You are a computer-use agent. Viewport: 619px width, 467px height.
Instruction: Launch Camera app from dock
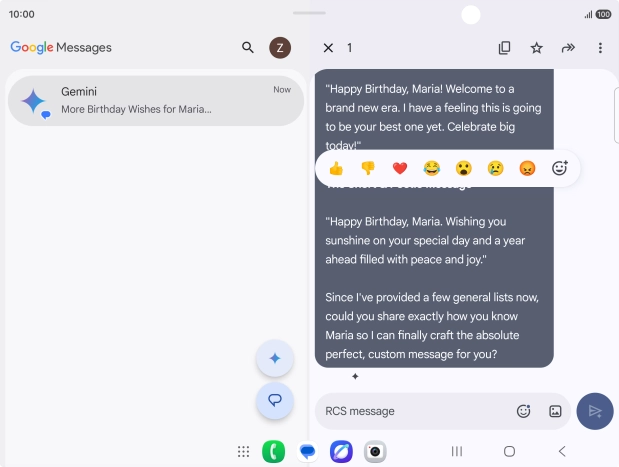click(375, 452)
